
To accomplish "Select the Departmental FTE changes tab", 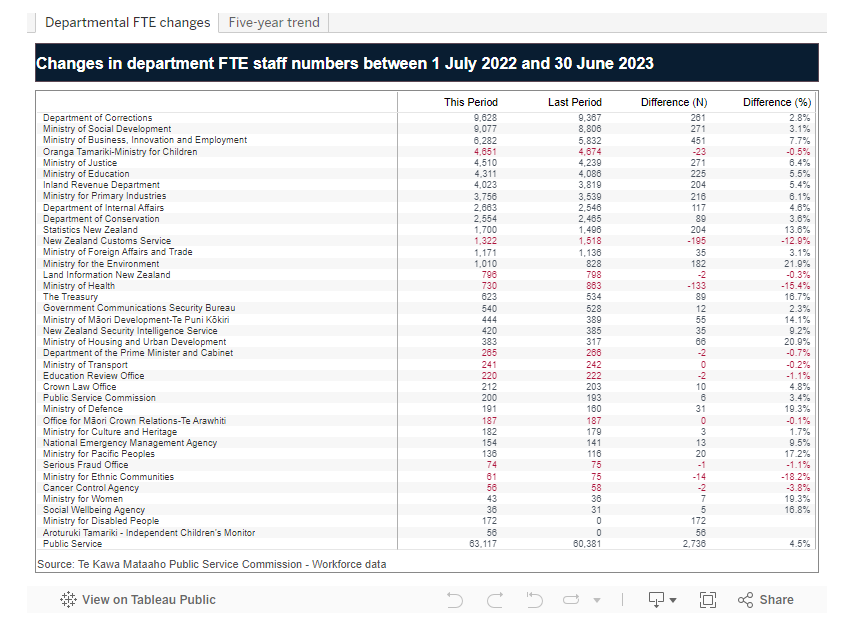I will [x=127, y=22].
